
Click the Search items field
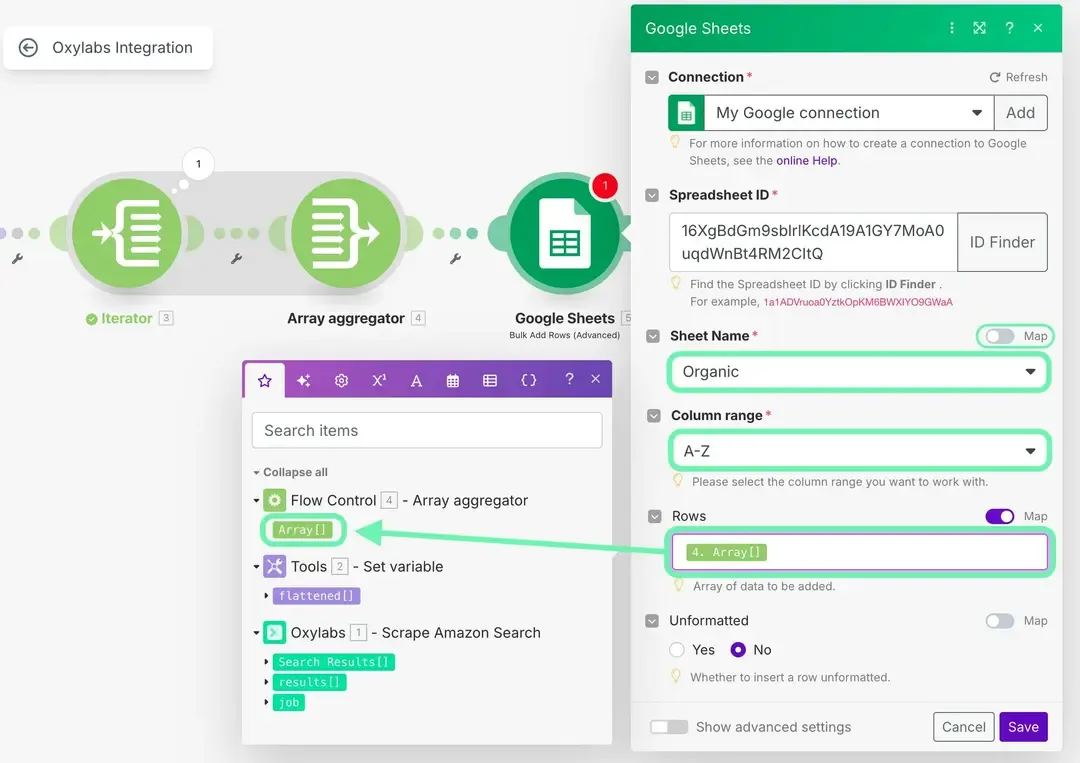(x=427, y=431)
